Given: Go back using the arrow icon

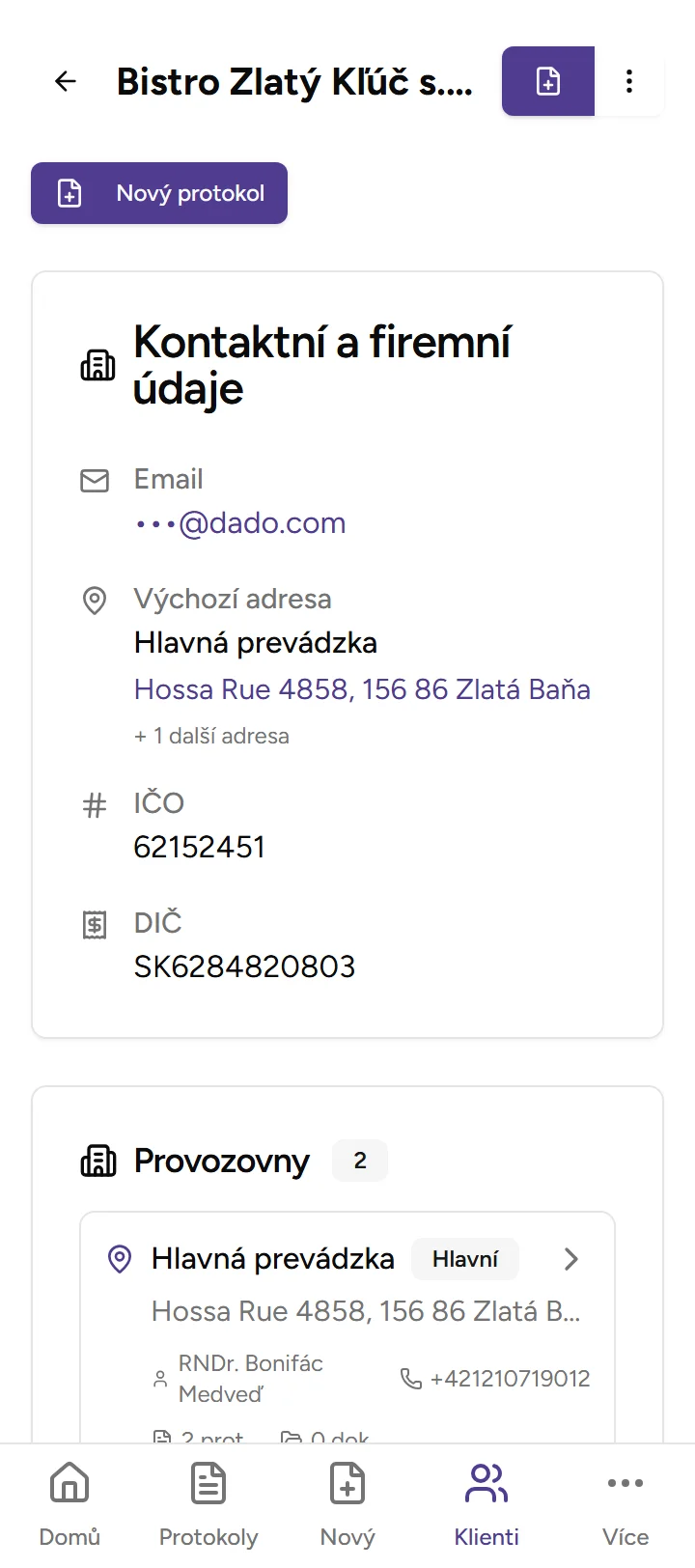Looking at the screenshot, I should point(66,82).
